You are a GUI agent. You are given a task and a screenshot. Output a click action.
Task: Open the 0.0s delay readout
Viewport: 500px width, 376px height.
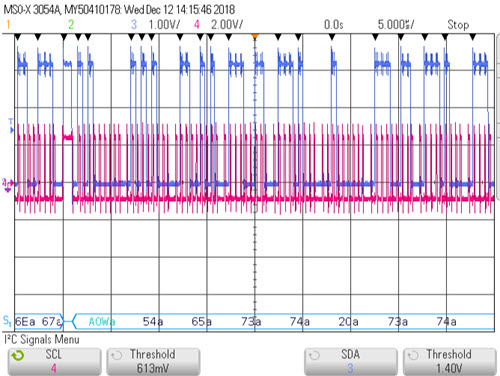(x=334, y=25)
